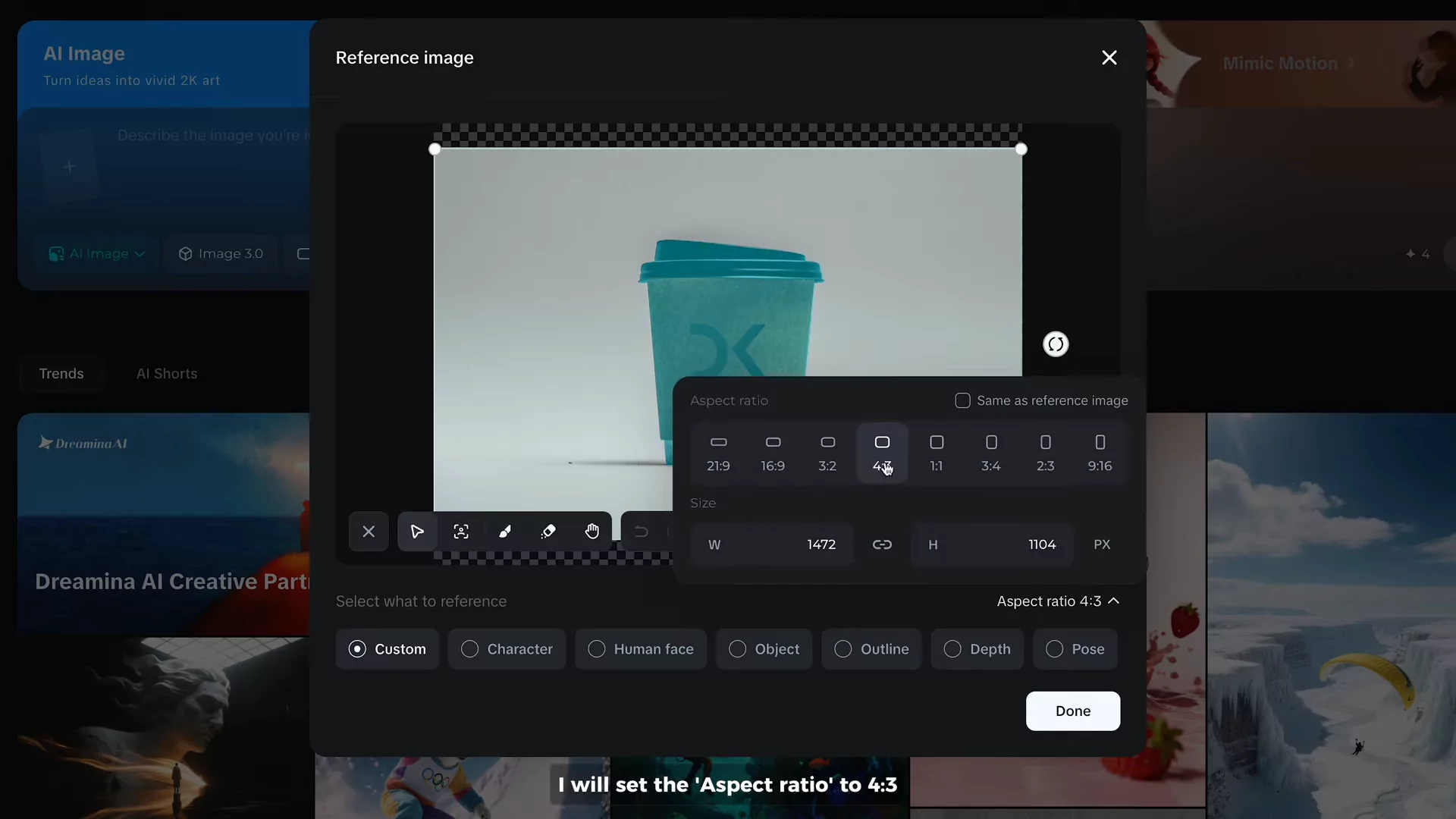Click the Done button

[1073, 711]
